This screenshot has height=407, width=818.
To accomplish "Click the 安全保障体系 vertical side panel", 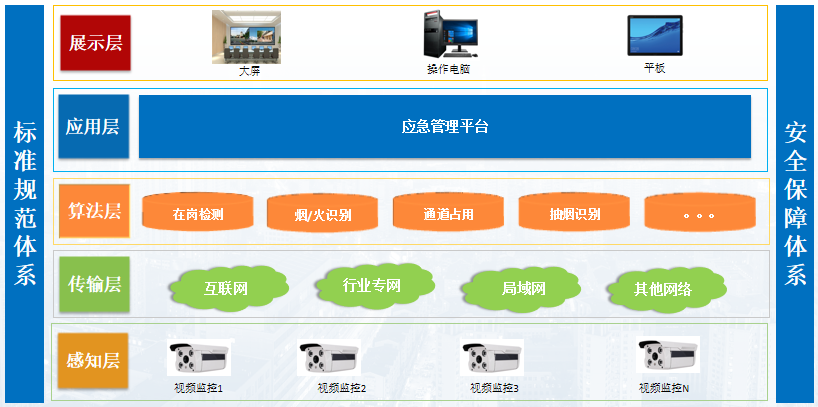I will coord(795,203).
